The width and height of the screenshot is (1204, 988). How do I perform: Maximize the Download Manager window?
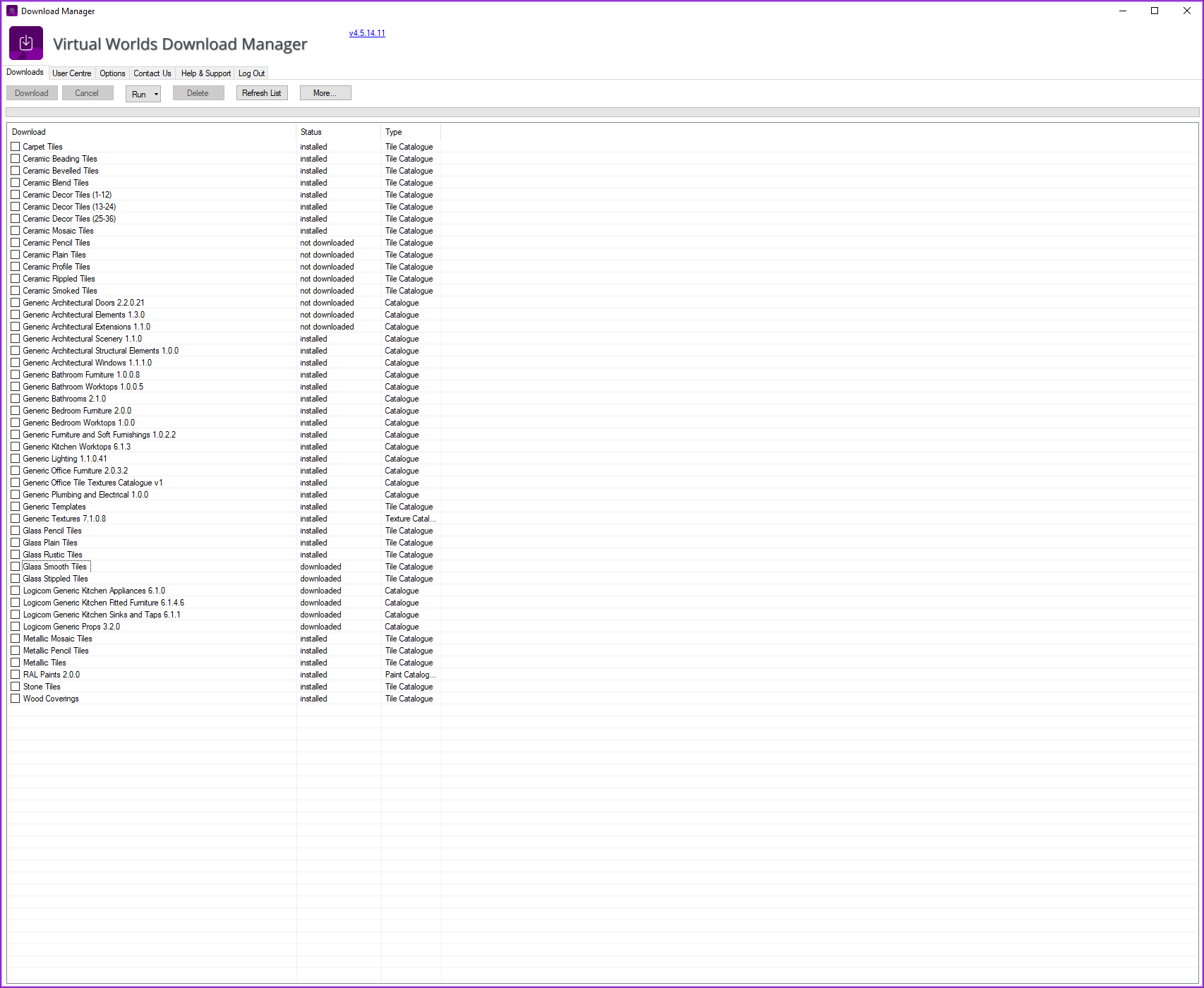(x=1155, y=11)
